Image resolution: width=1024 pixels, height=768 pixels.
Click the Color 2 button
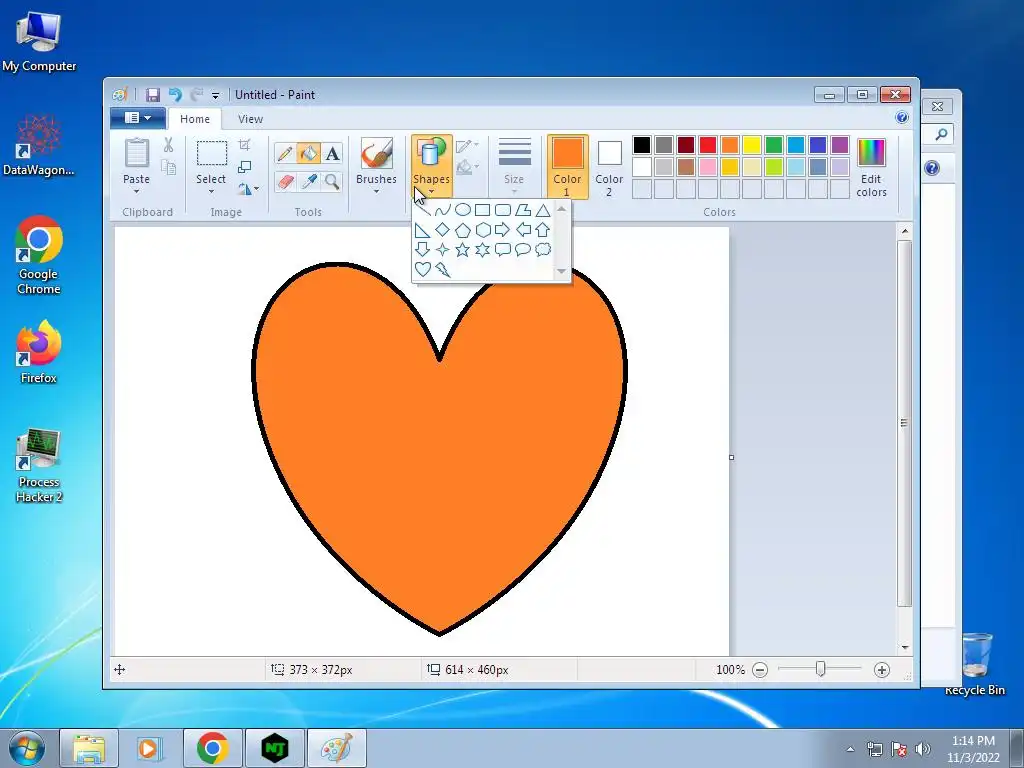[609, 166]
